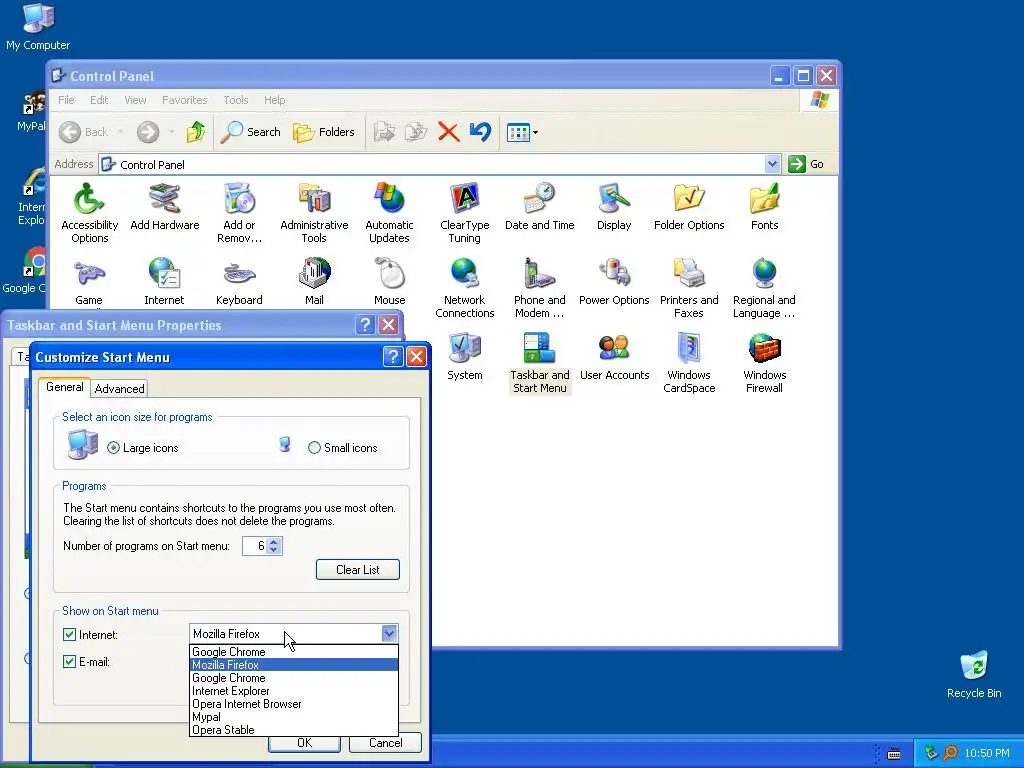Open Windows Firewall icon
Viewport: 1024px width, 768px height.
[x=764, y=363]
